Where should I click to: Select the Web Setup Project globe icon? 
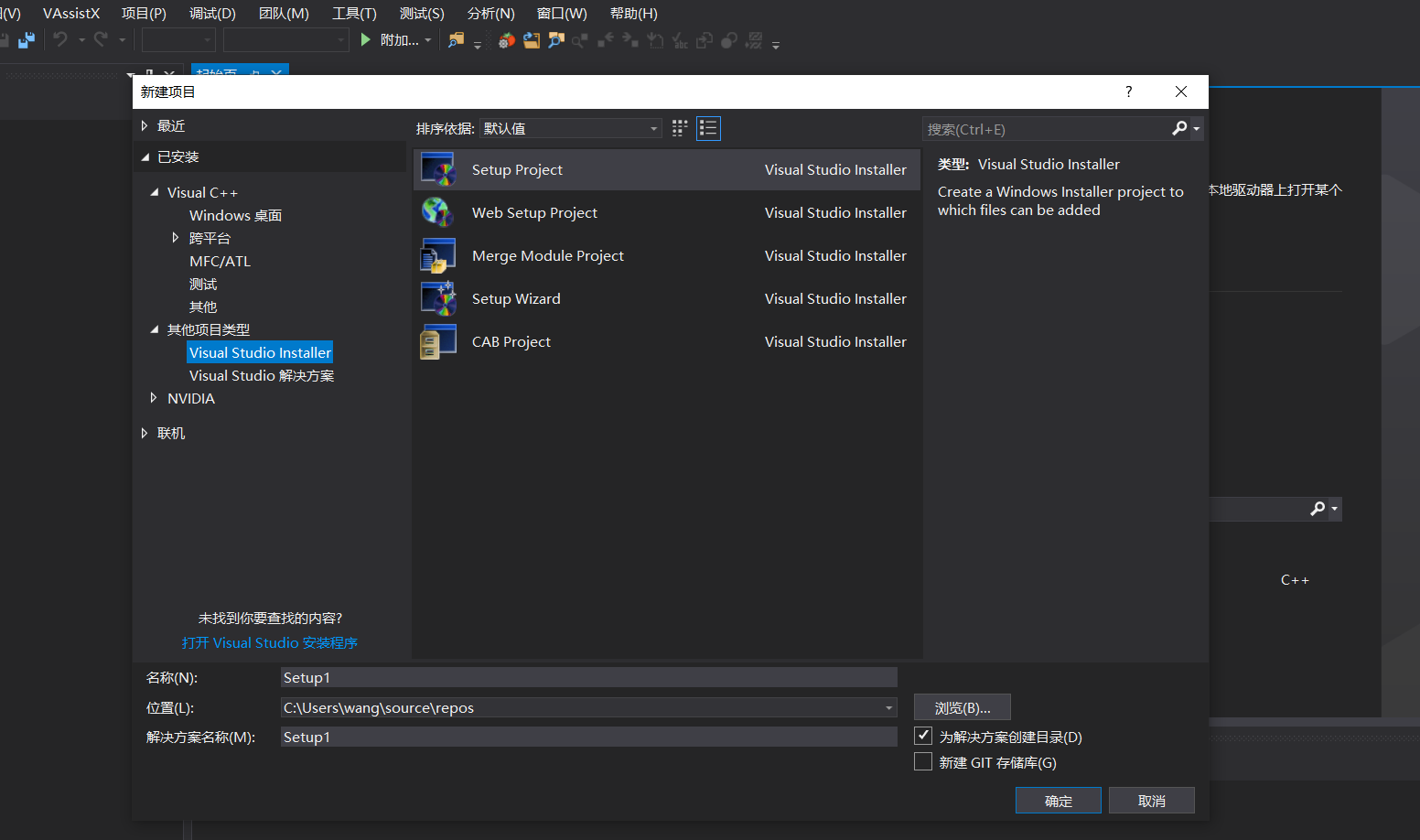click(438, 213)
